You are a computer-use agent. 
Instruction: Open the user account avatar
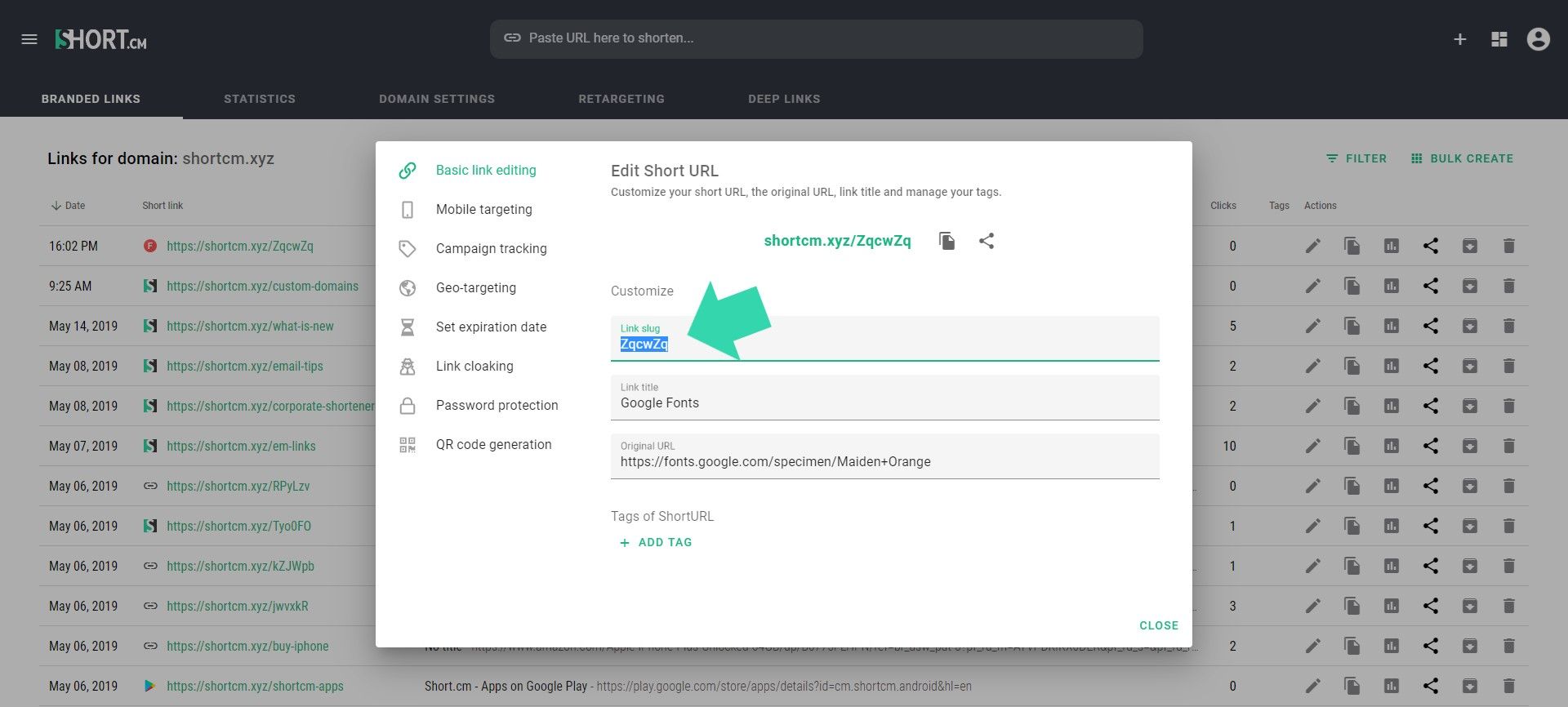(1539, 39)
